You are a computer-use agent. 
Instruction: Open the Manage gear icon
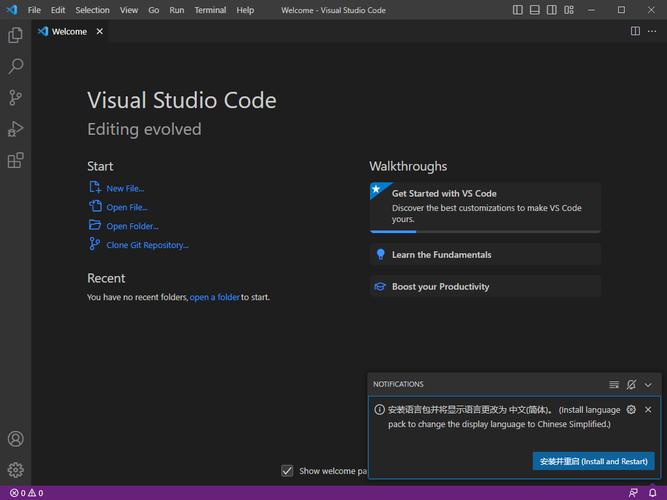click(15, 470)
